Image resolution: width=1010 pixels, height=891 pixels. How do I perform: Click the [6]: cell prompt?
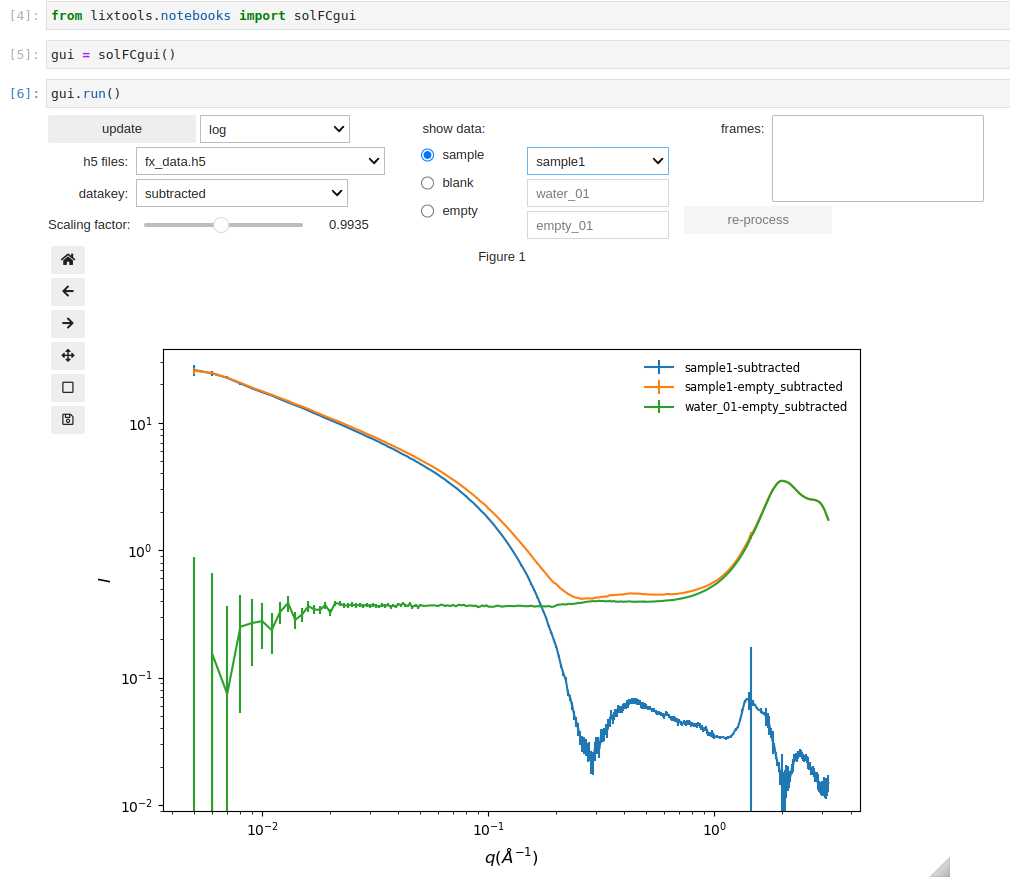click(x=24, y=93)
